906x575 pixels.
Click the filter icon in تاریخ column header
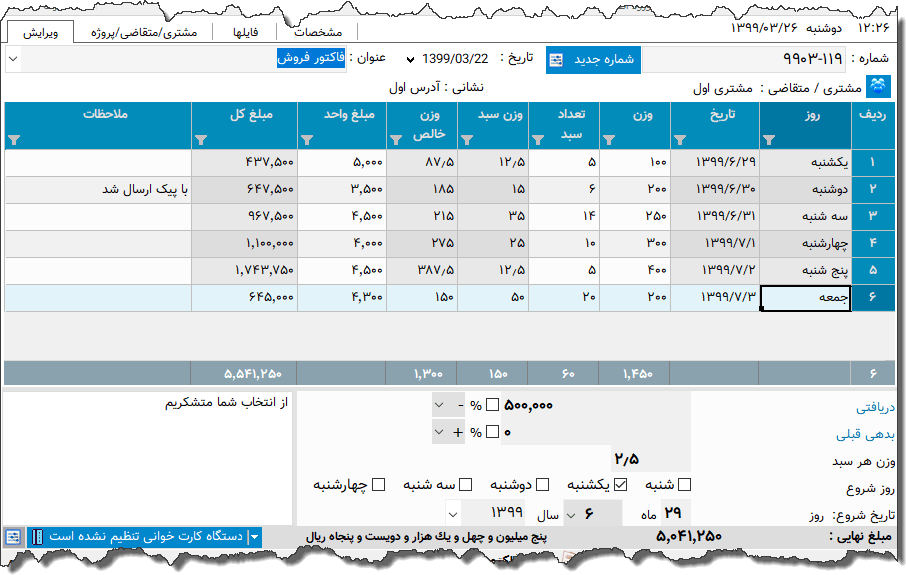click(x=680, y=140)
